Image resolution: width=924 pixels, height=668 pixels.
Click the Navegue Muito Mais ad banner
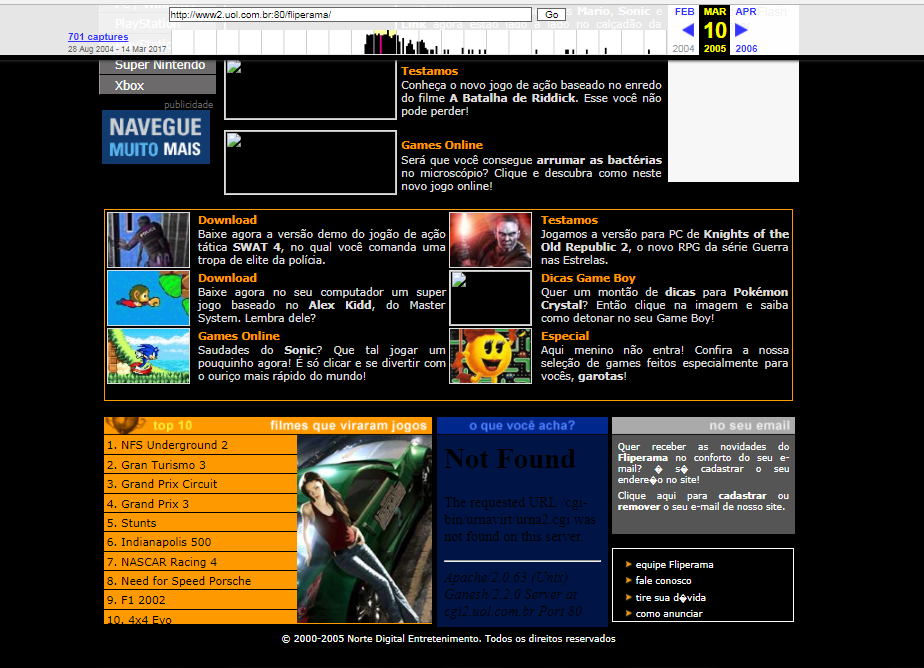point(156,137)
